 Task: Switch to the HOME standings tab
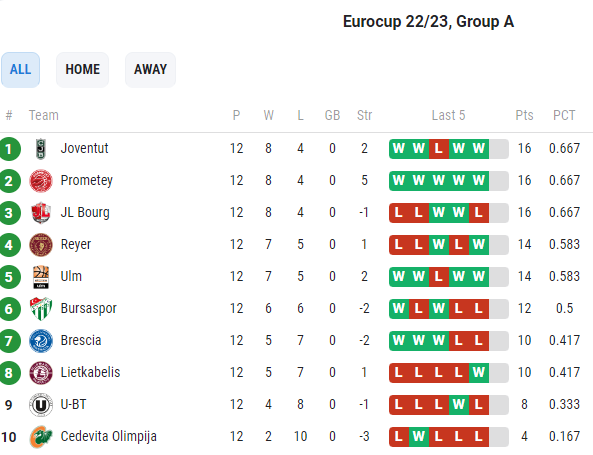point(82,70)
